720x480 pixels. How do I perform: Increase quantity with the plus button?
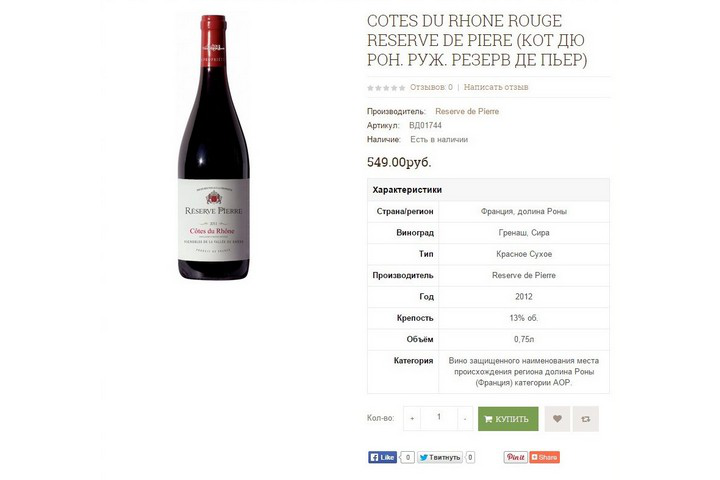[x=412, y=418]
